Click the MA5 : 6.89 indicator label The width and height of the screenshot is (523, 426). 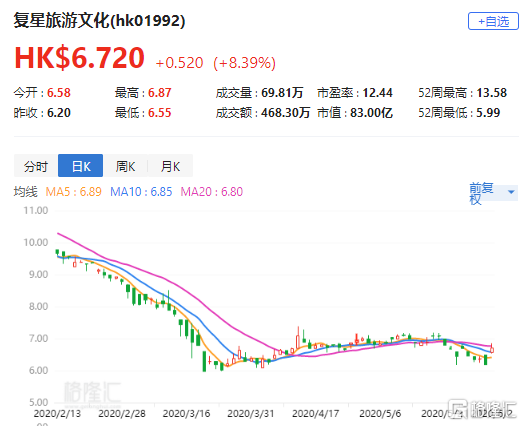coord(73,192)
